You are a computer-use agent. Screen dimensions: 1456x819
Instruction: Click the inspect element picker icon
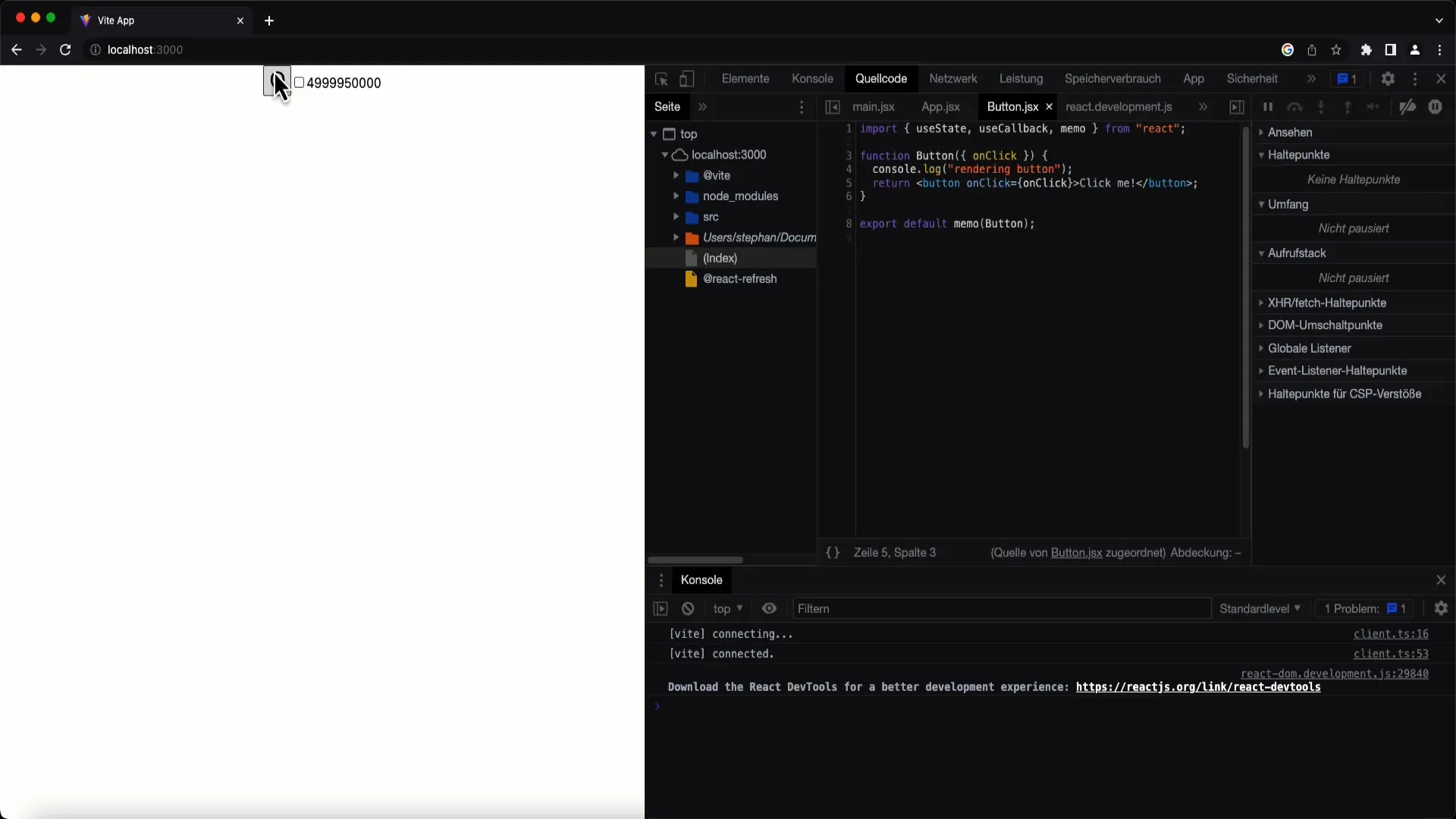coord(660,79)
